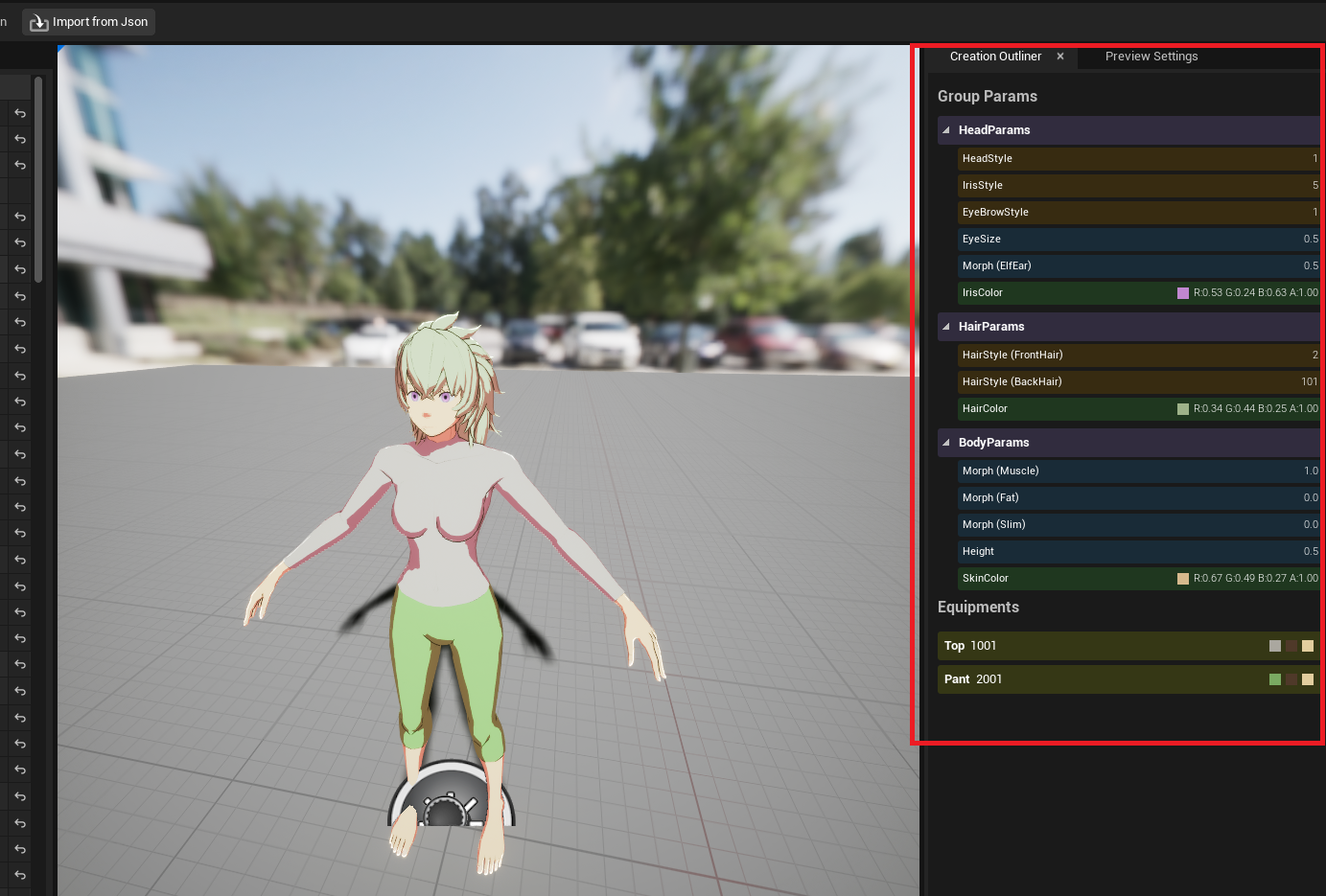Select the Creation Outliner tab

click(x=995, y=57)
